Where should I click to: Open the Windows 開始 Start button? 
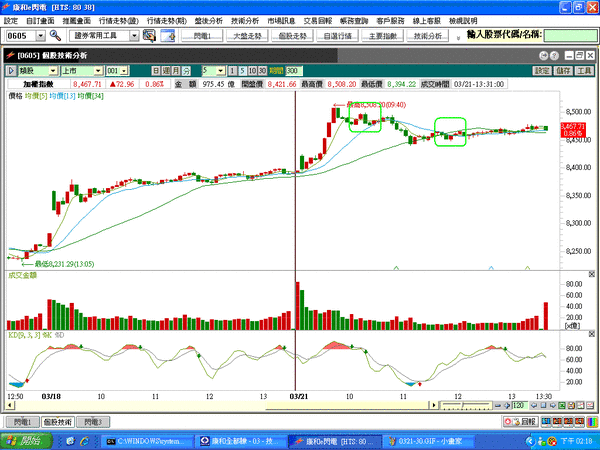26,441
